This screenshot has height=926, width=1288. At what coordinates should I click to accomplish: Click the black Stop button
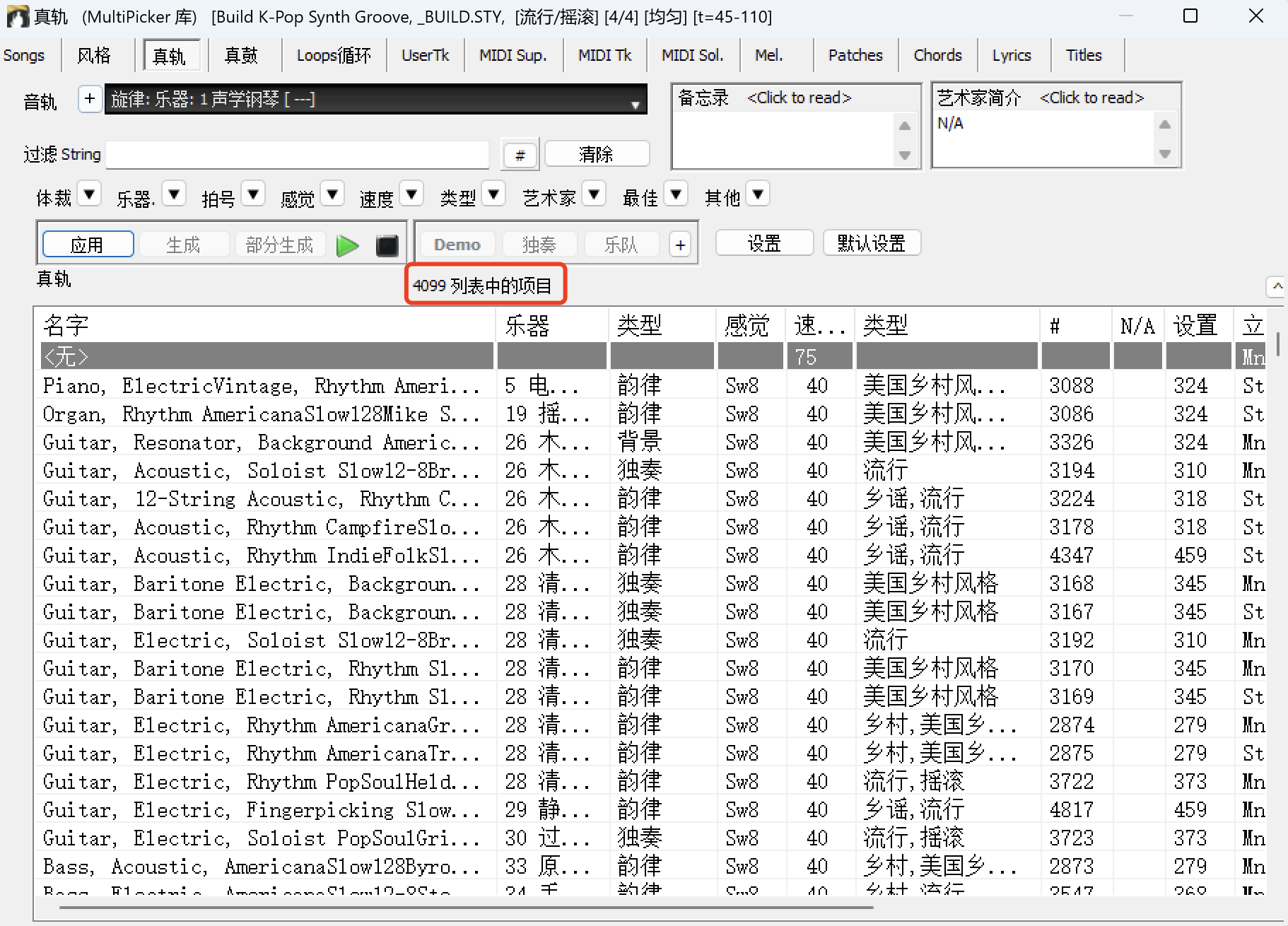(x=387, y=245)
